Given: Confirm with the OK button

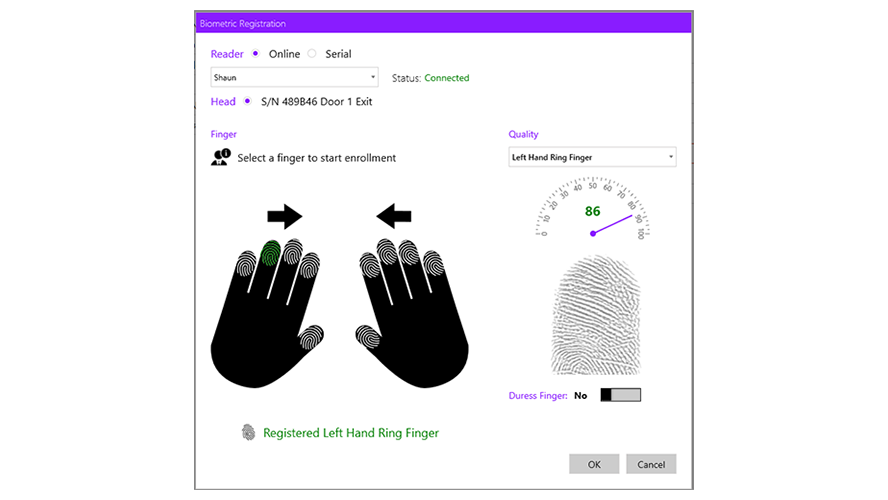Looking at the screenshot, I should point(594,464).
